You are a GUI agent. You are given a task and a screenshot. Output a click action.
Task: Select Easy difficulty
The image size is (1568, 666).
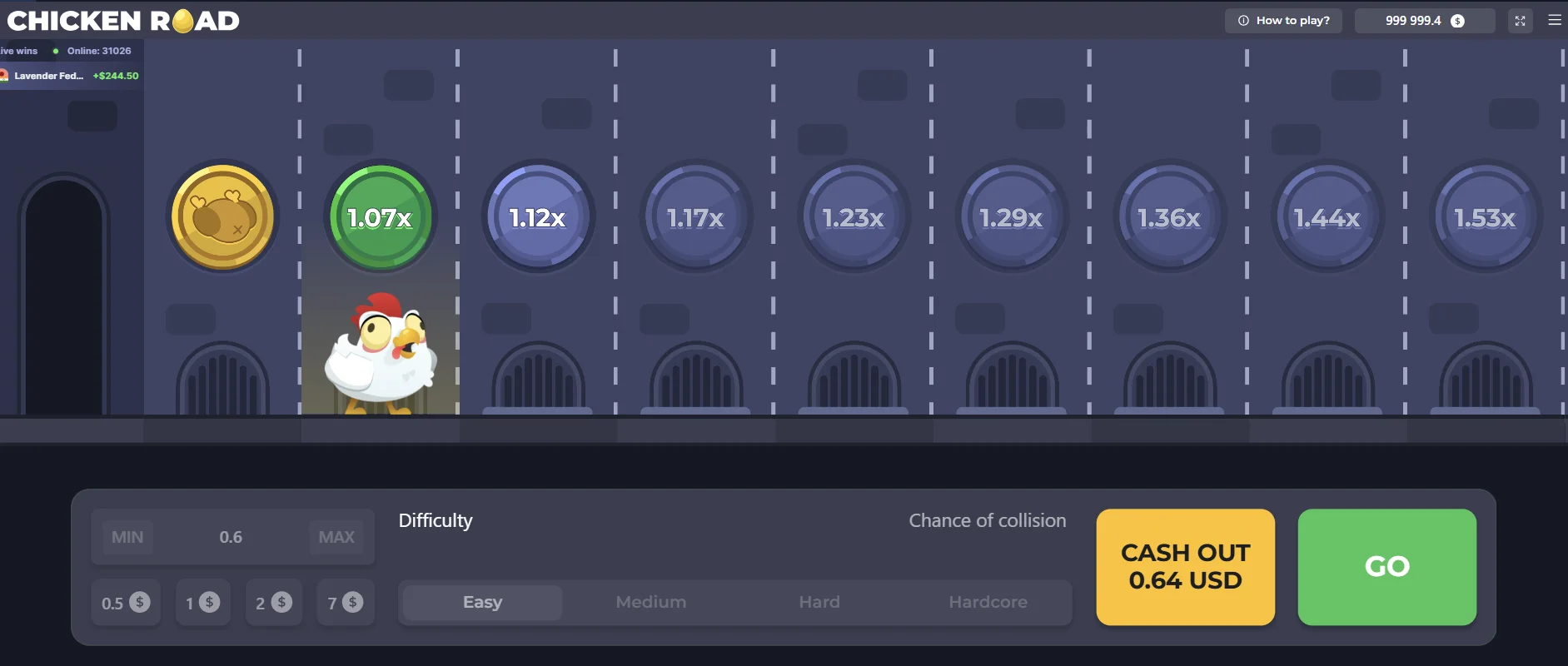483,602
